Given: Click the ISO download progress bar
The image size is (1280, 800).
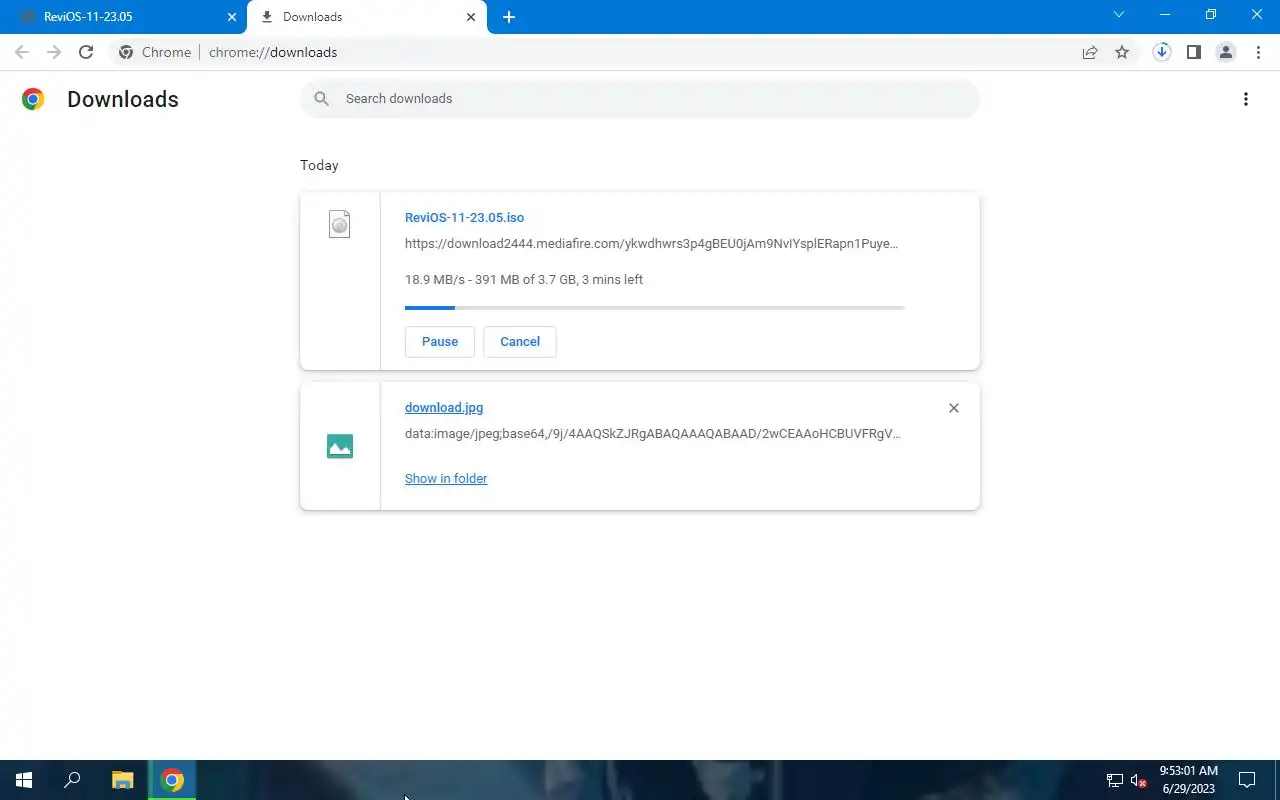Looking at the screenshot, I should 654,308.
